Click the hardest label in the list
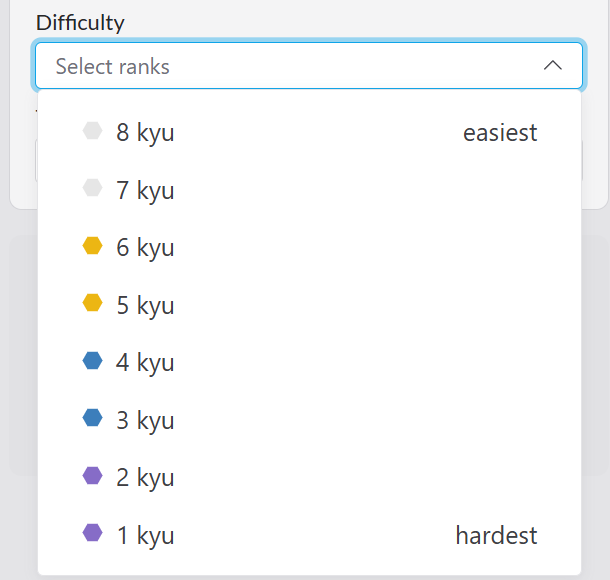Image resolution: width=610 pixels, height=580 pixels. (x=496, y=536)
